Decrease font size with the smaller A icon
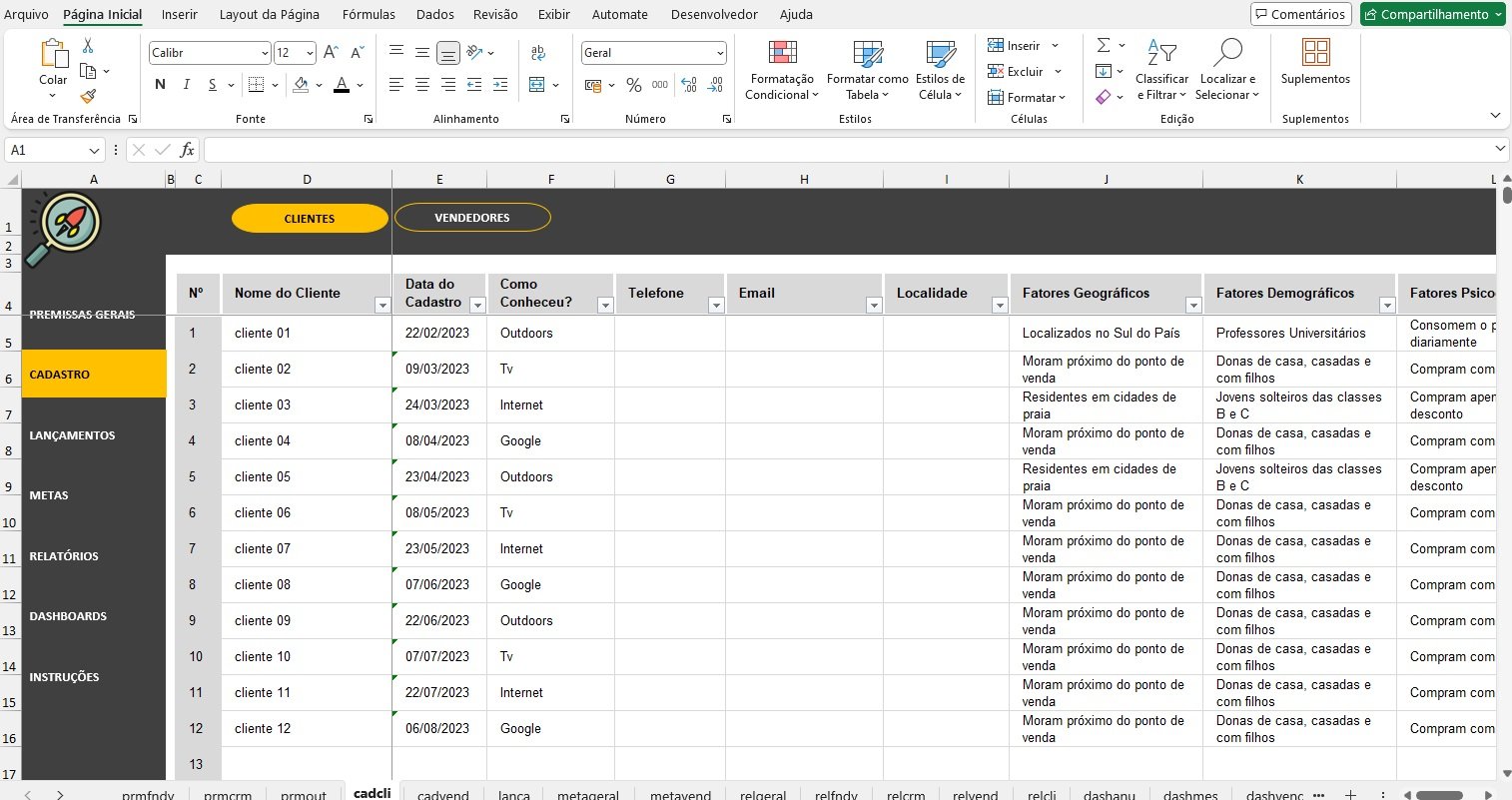The width and height of the screenshot is (1512, 800). click(x=357, y=53)
